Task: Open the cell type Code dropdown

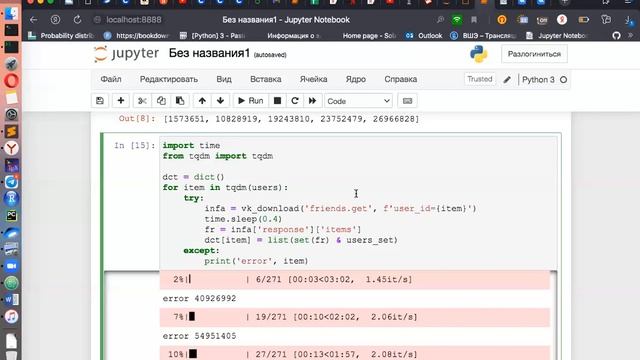Action: coord(358,101)
